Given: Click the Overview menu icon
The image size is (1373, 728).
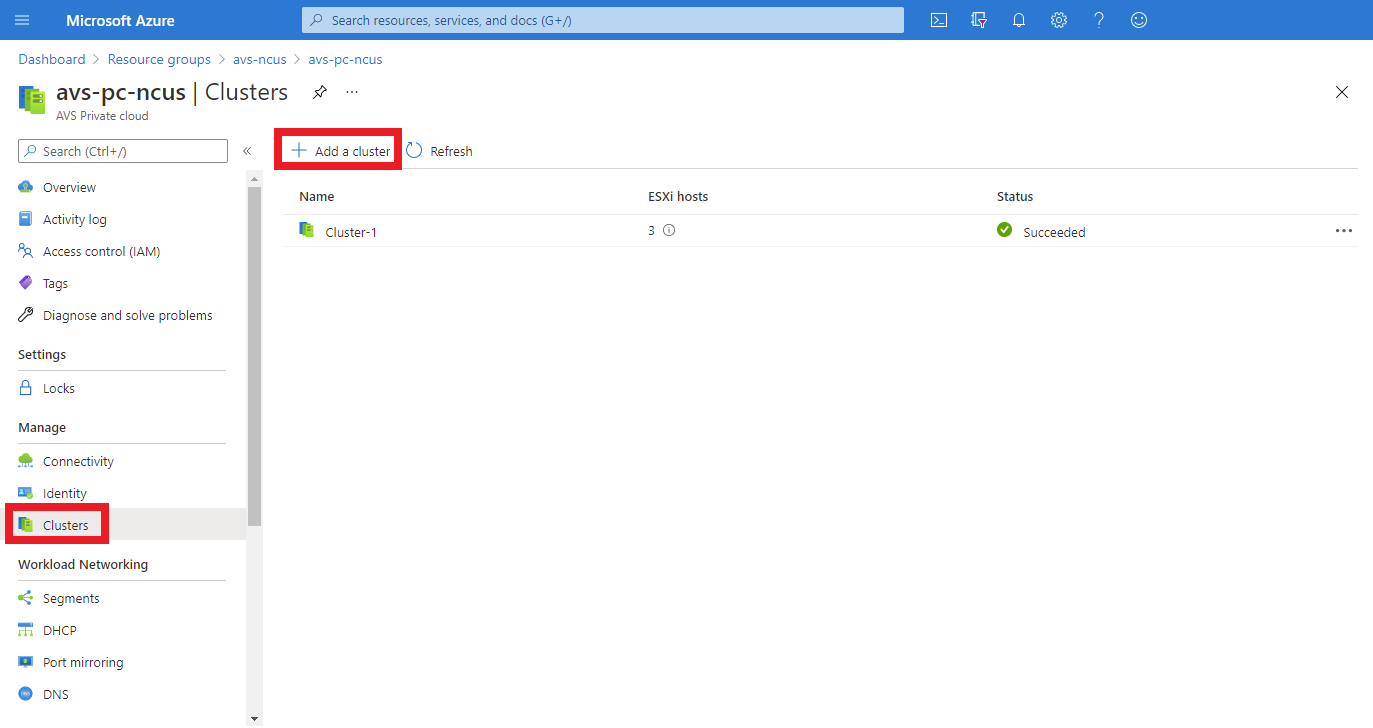Looking at the screenshot, I should click(26, 187).
